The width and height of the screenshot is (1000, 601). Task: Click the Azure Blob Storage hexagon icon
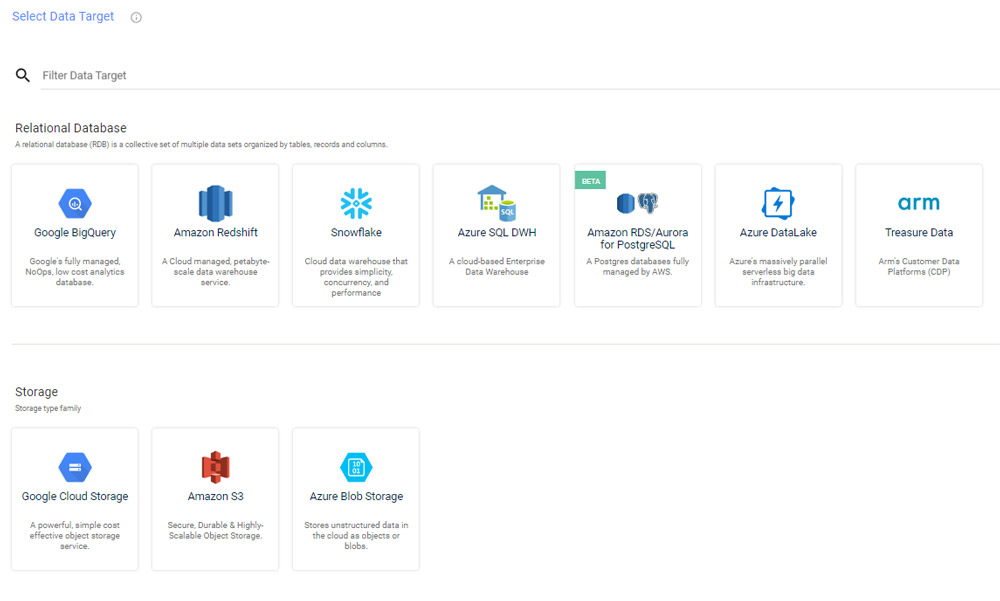tap(356, 467)
